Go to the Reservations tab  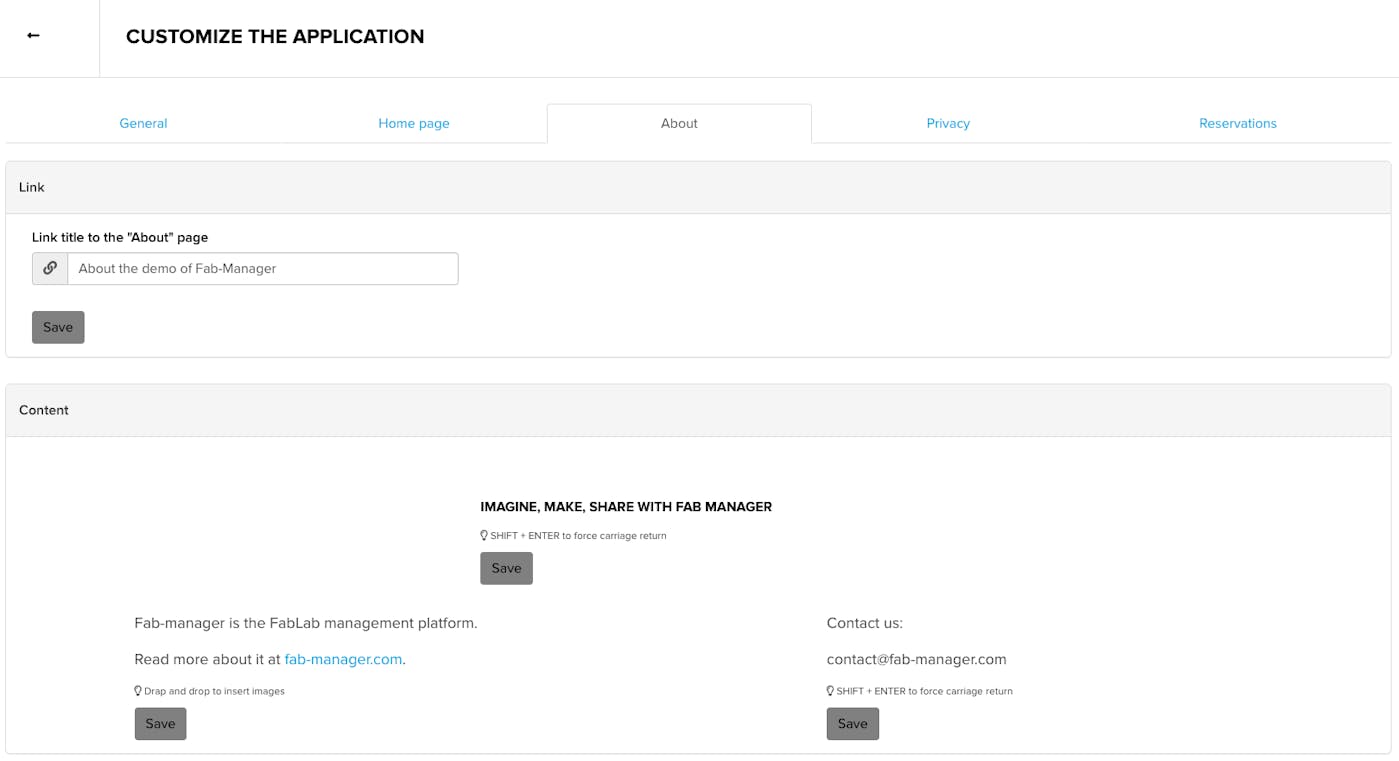point(1238,123)
